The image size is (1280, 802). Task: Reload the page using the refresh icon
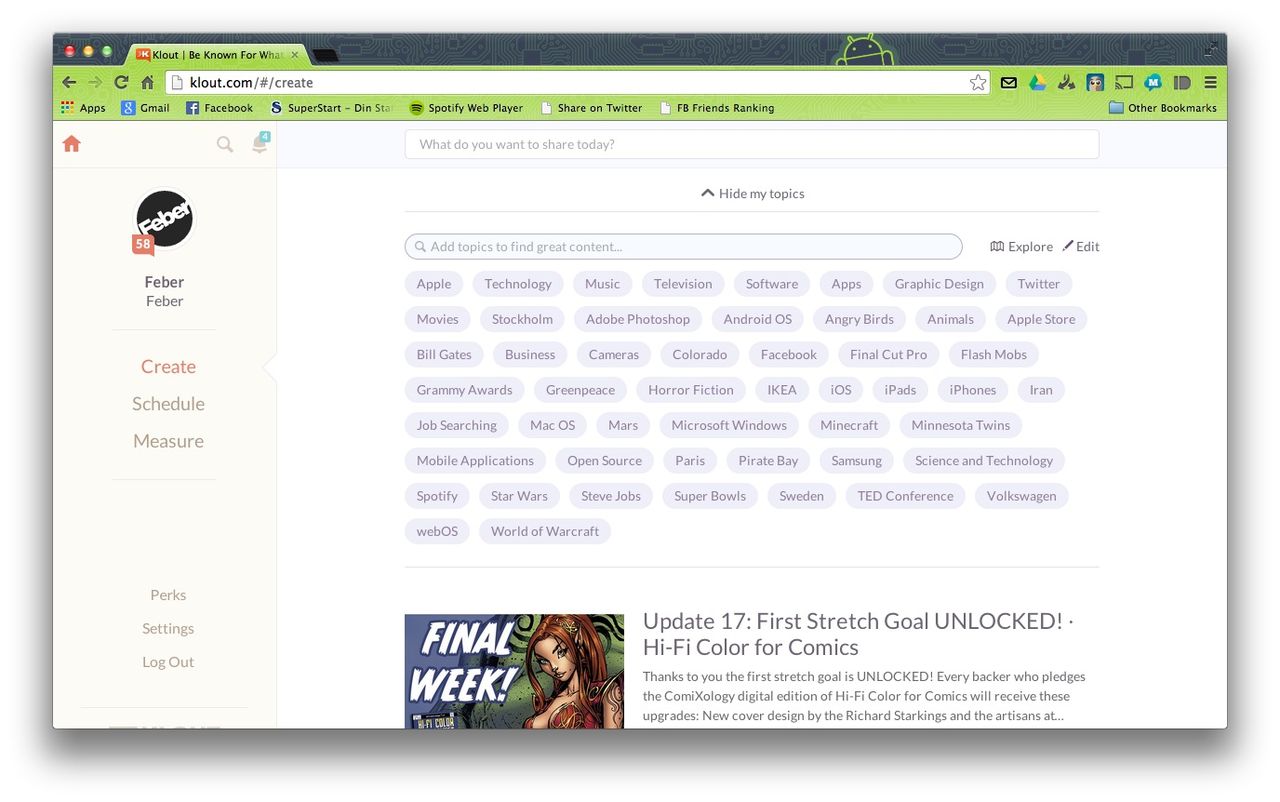121,83
